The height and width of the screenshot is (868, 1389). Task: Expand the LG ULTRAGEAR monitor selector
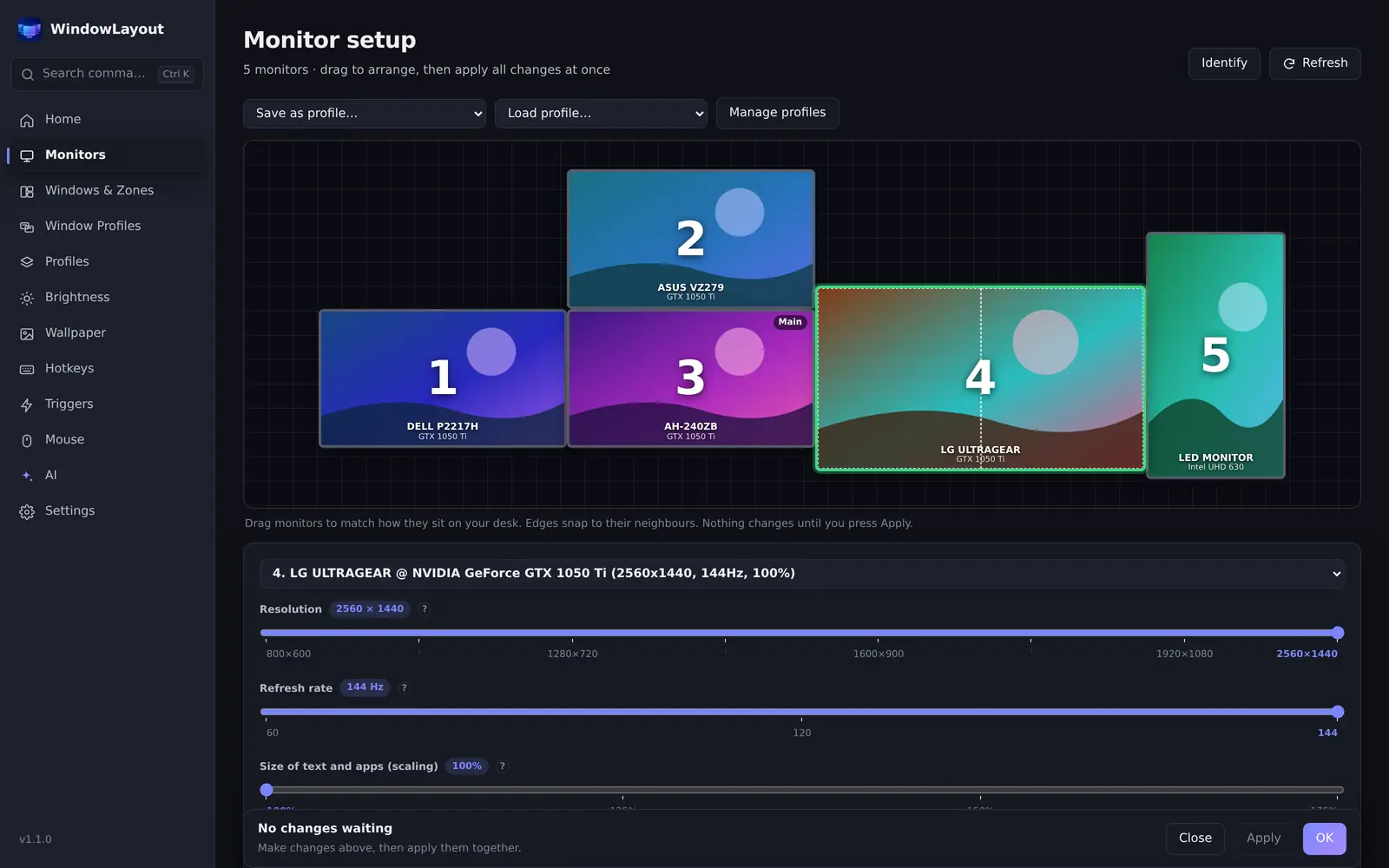pos(802,574)
